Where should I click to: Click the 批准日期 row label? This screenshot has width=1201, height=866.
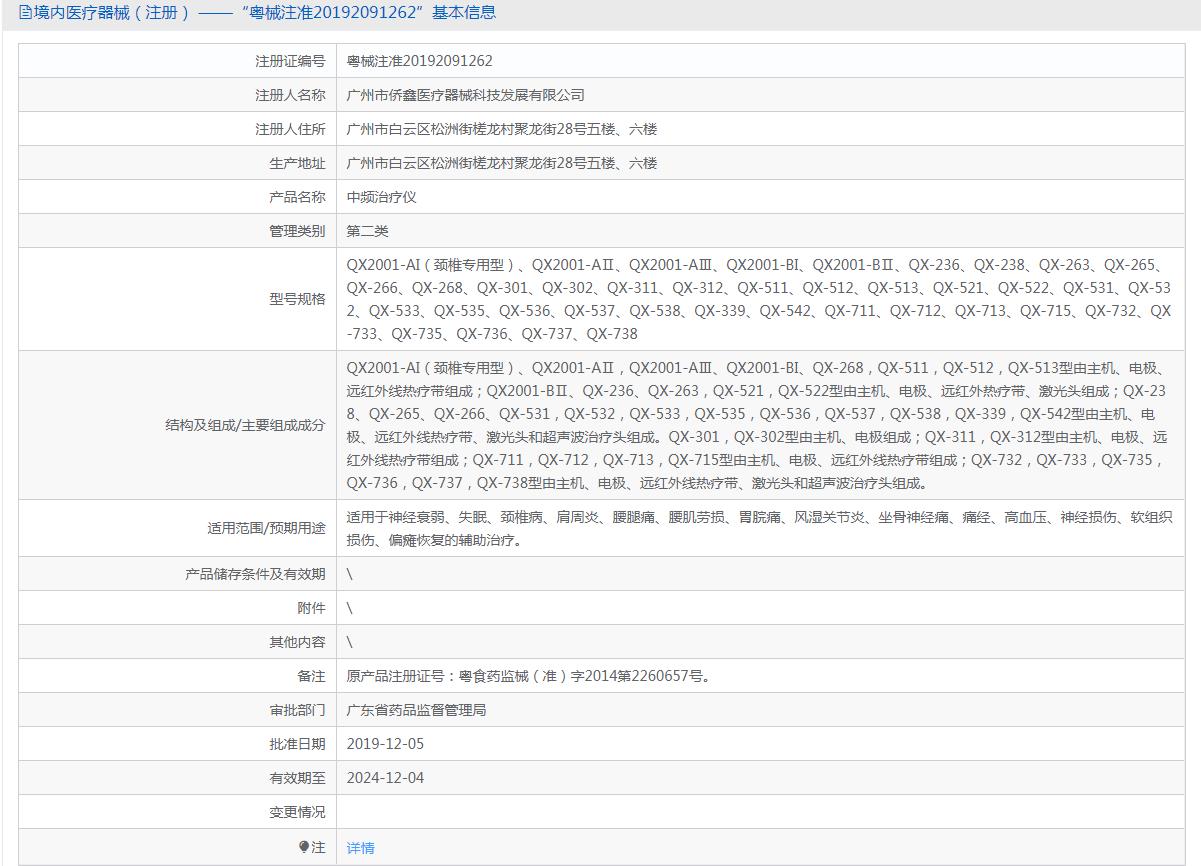point(297,744)
